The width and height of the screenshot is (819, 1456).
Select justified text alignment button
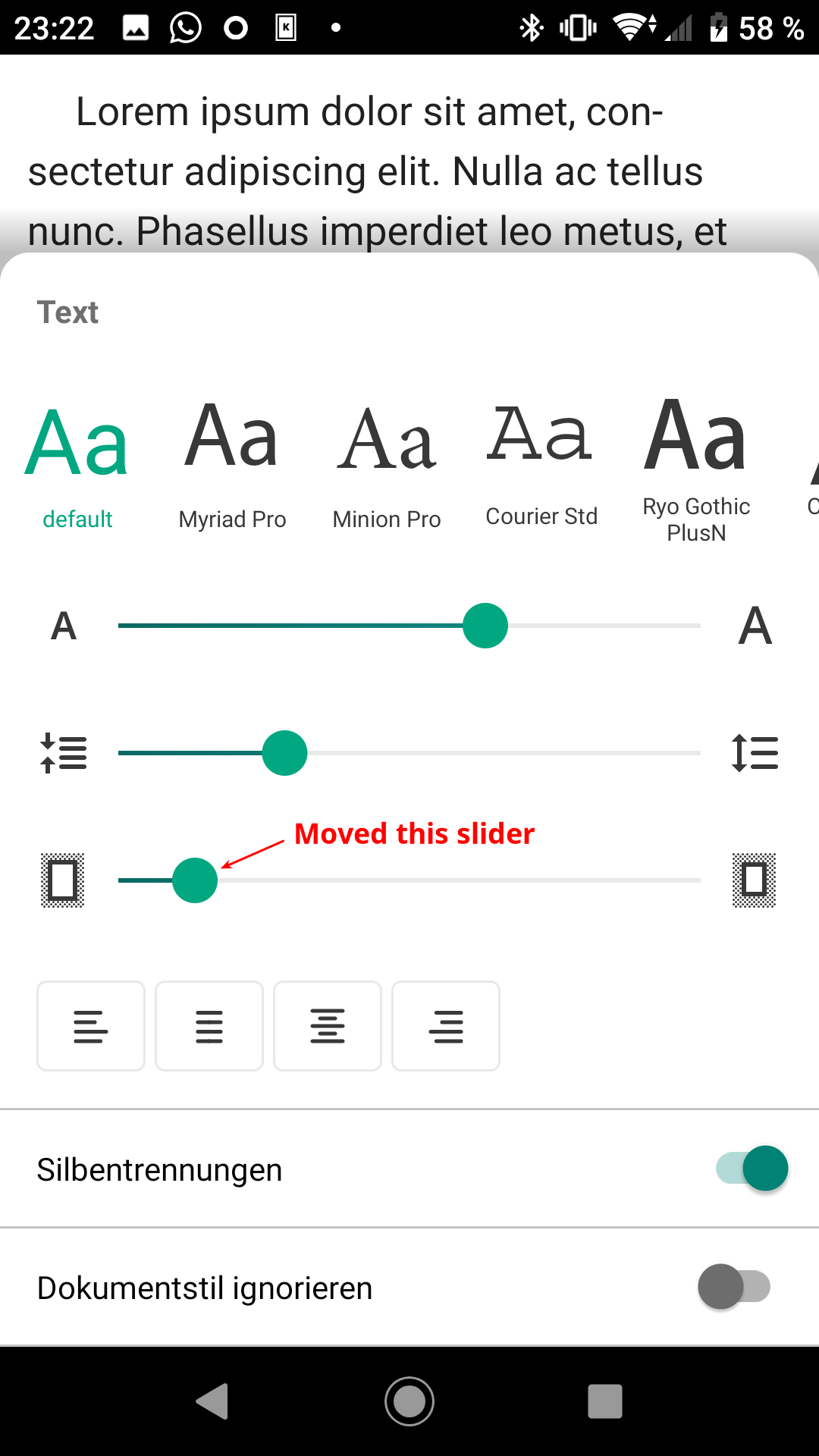pyautogui.click(x=209, y=1026)
